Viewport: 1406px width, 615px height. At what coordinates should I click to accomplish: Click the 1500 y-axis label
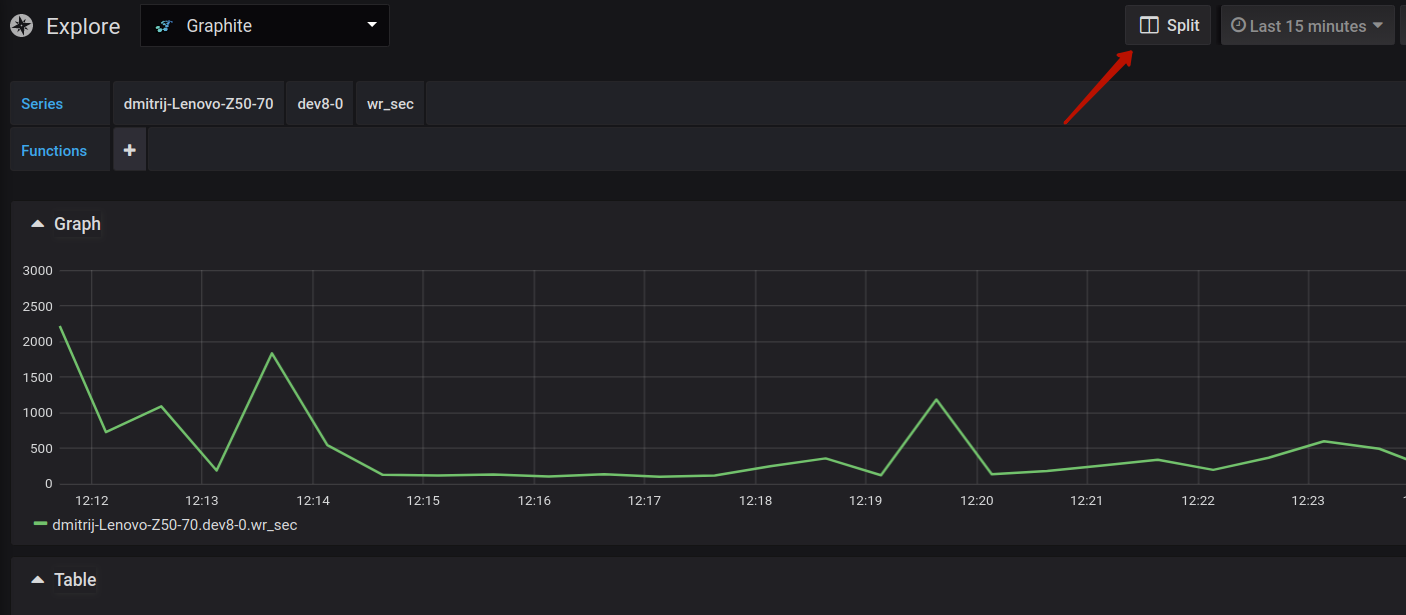38,377
